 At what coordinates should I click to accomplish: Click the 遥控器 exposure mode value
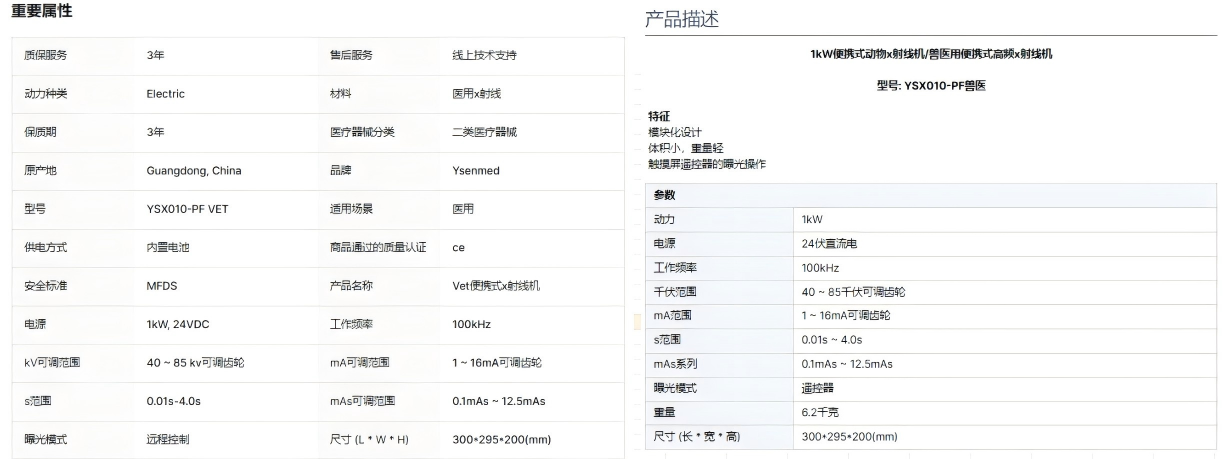click(817, 388)
